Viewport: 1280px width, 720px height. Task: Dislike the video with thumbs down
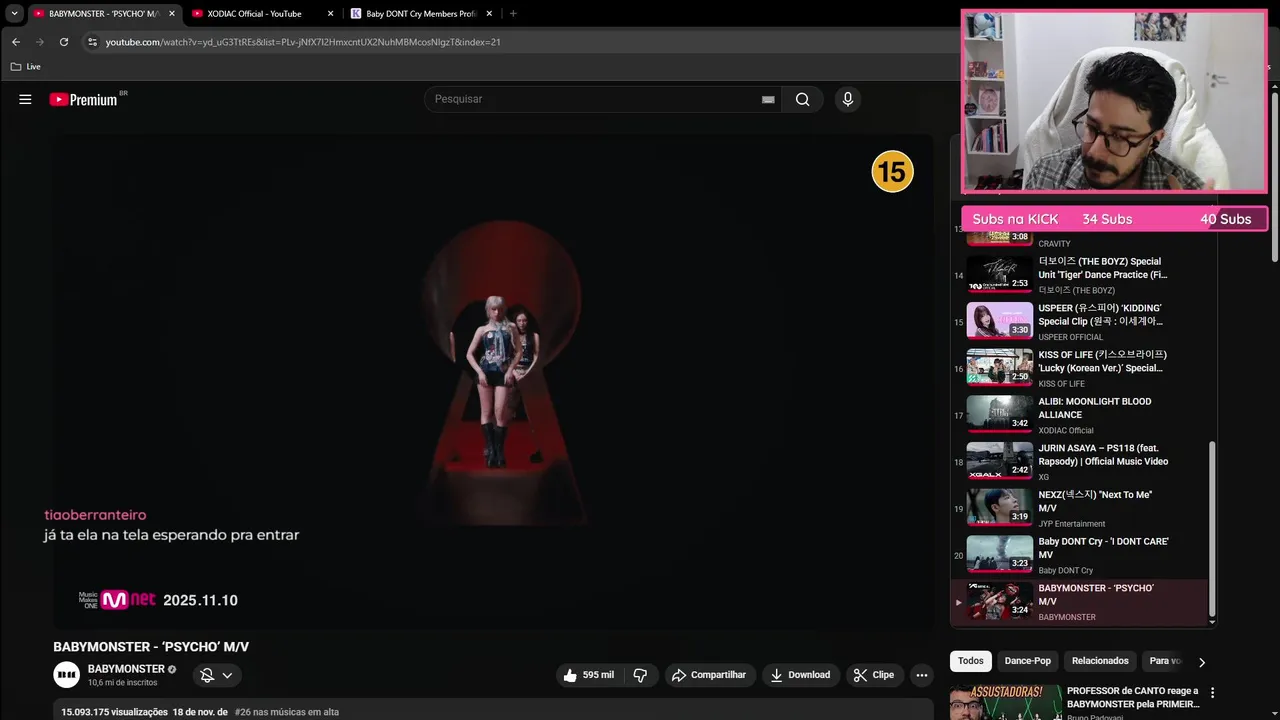pyautogui.click(x=640, y=675)
